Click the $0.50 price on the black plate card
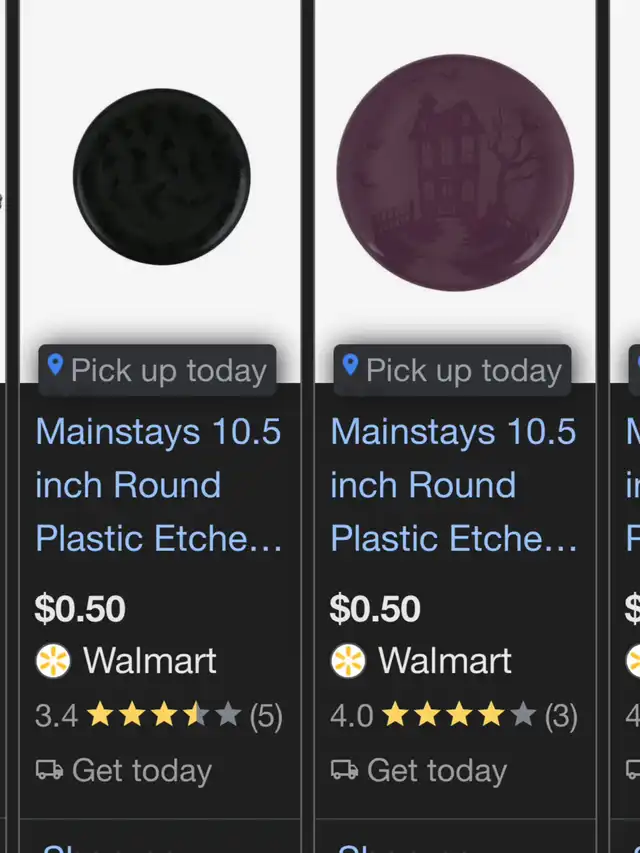This screenshot has width=640, height=853. click(80, 609)
